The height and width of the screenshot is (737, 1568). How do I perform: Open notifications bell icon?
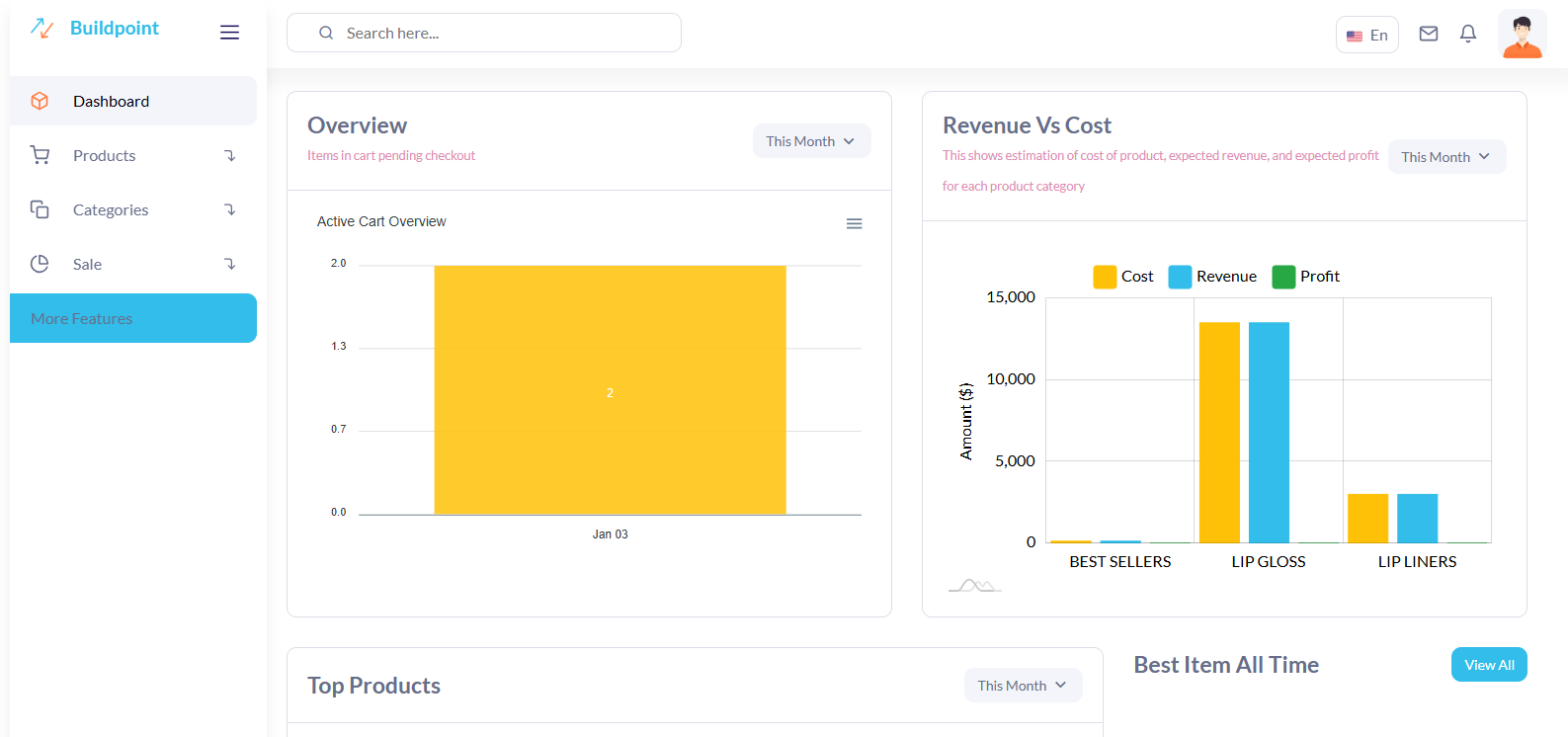(1468, 35)
